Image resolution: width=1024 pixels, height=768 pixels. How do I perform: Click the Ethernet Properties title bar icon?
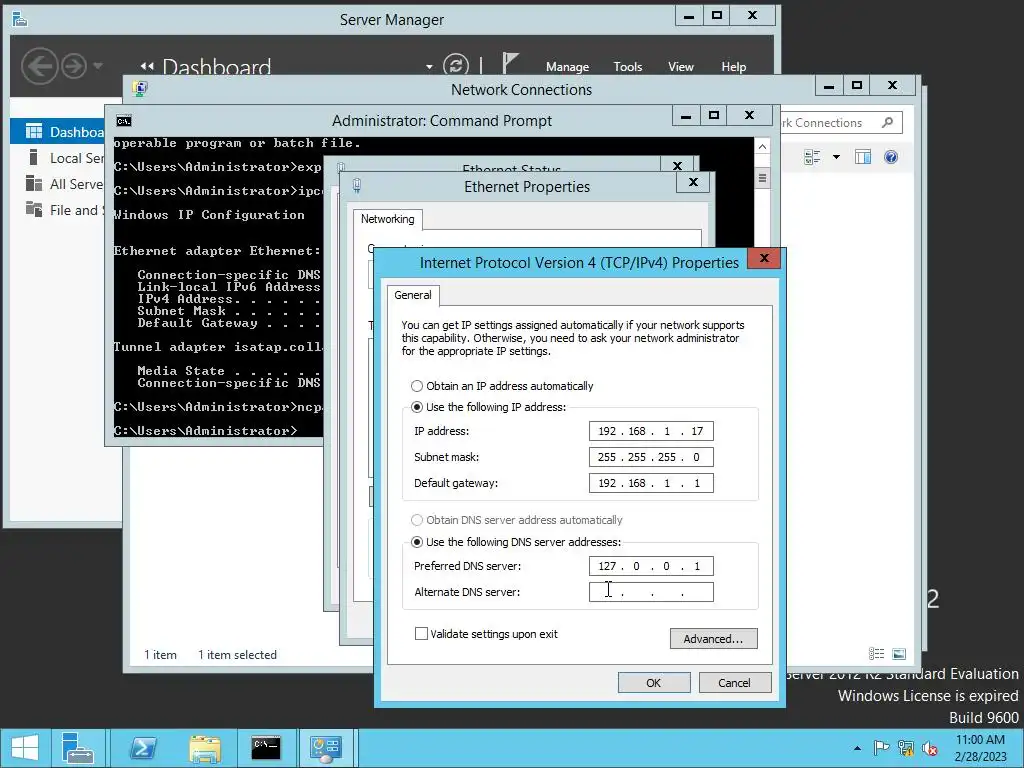(357, 186)
